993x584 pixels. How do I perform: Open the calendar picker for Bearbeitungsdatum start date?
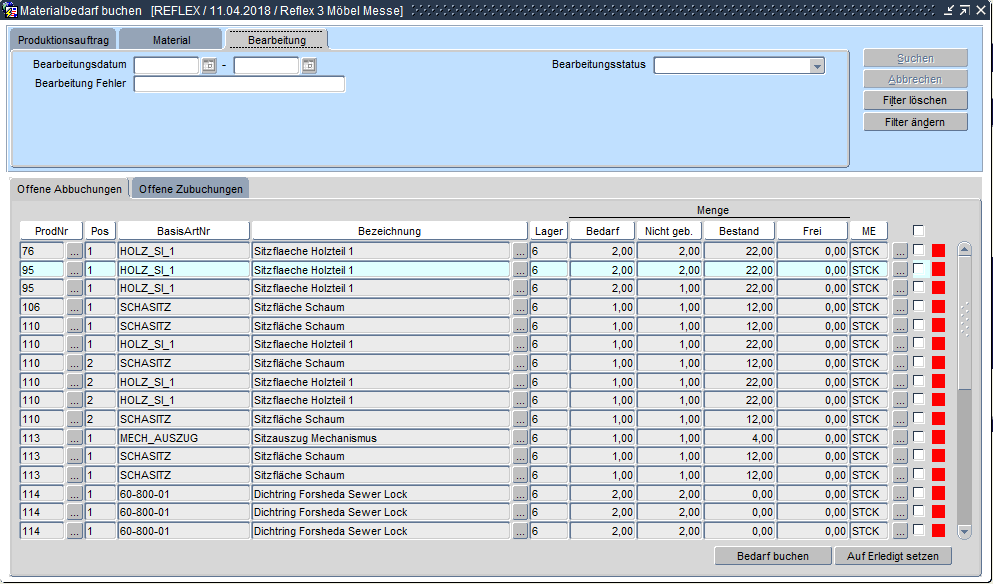pos(209,66)
